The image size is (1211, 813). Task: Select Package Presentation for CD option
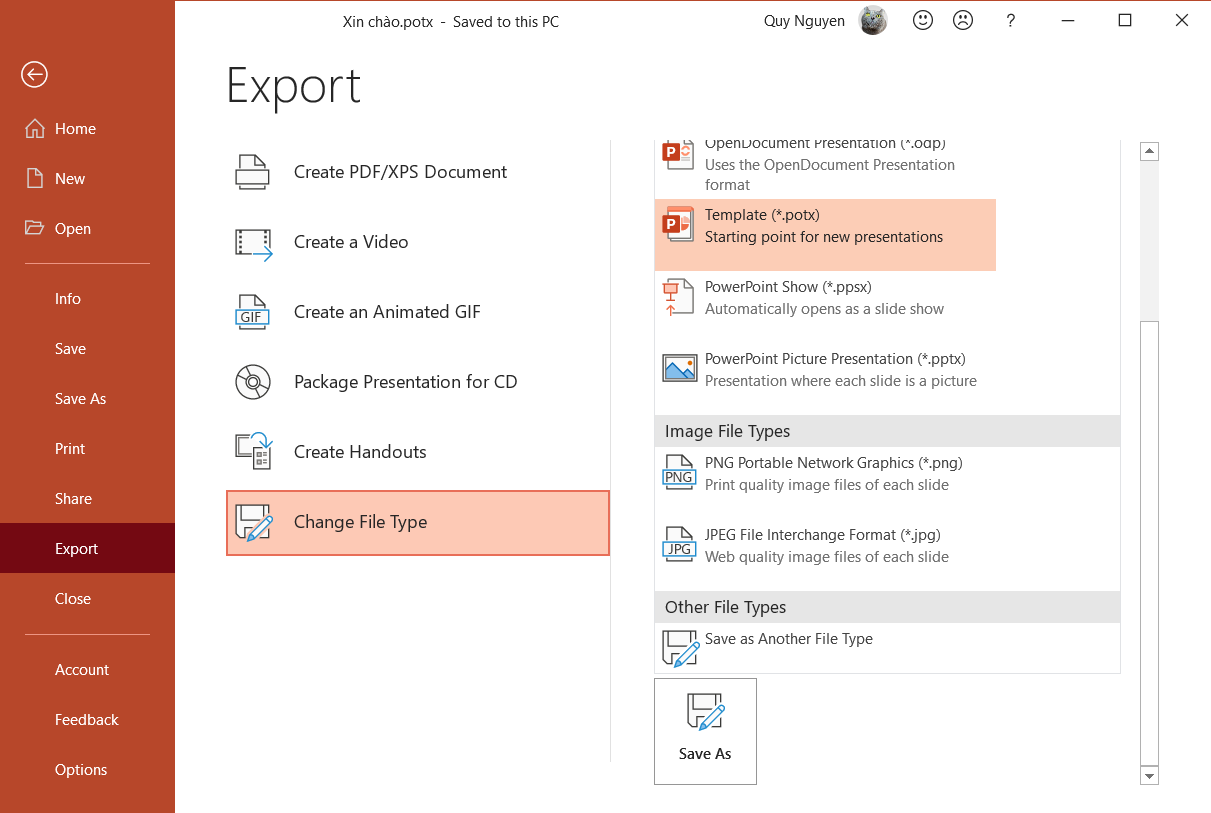[418, 382]
